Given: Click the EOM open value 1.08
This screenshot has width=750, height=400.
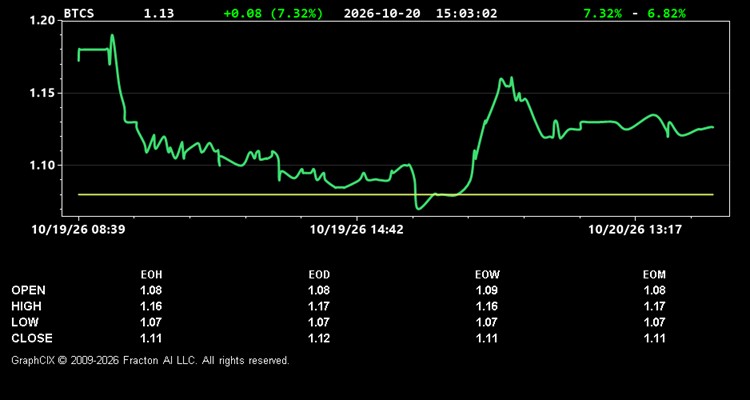Looking at the screenshot, I should tap(654, 290).
